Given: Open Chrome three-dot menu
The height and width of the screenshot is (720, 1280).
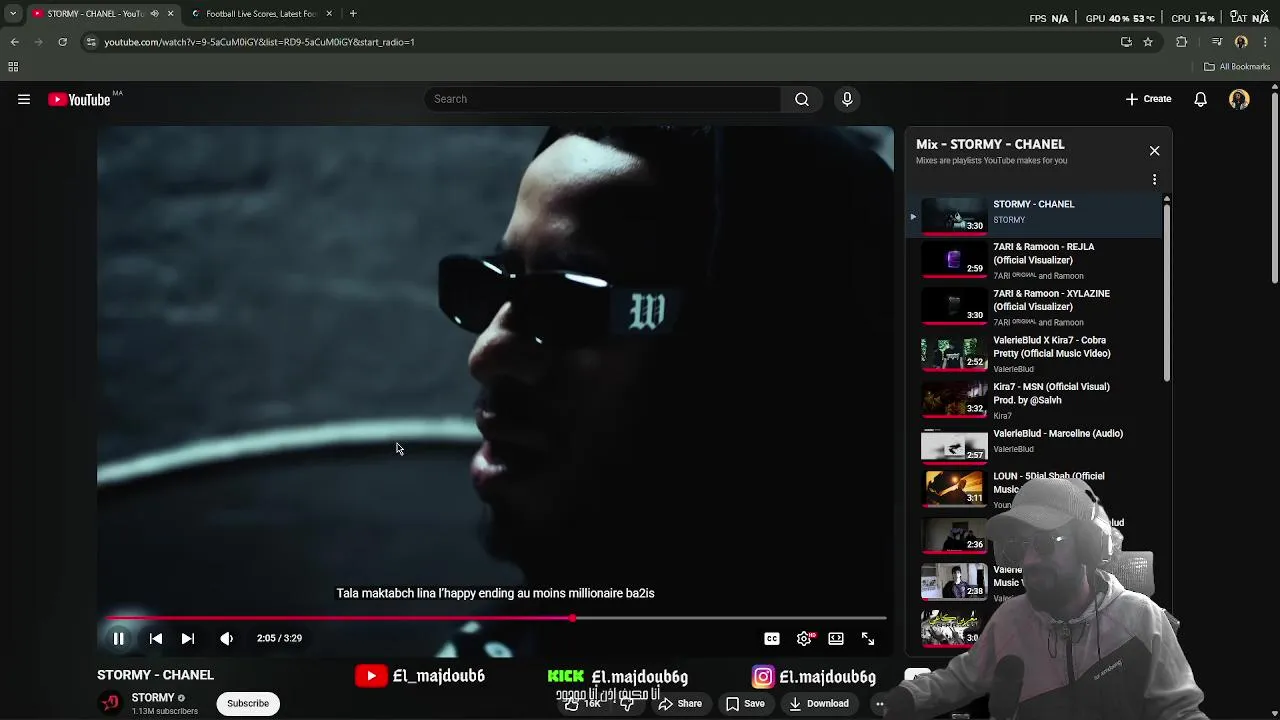Looking at the screenshot, I should coord(1266,42).
